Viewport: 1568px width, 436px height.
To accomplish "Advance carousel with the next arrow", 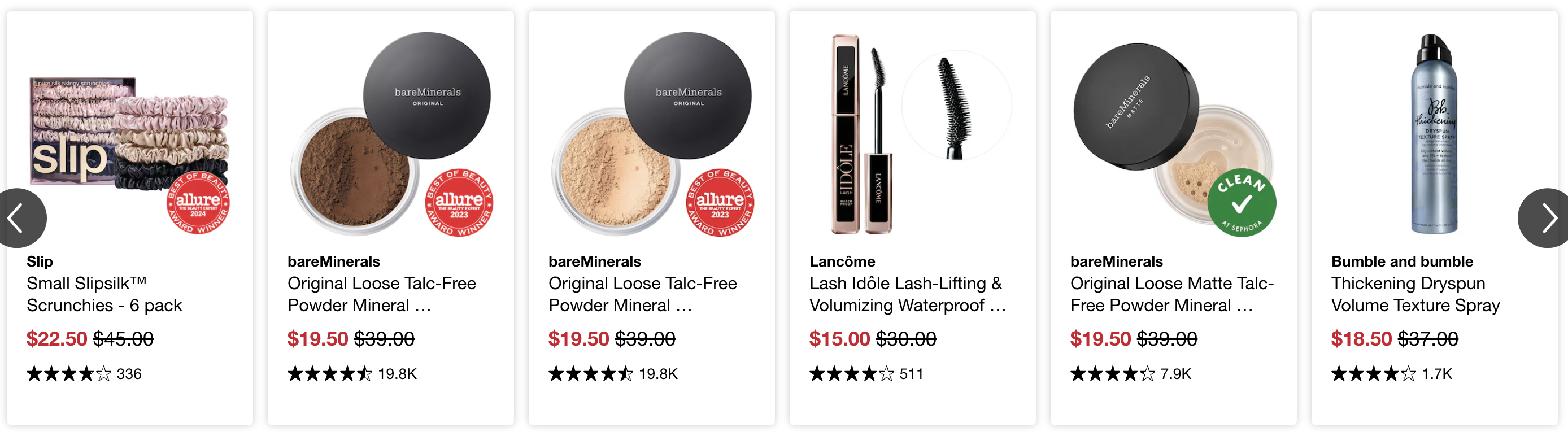I will [x=1545, y=218].
